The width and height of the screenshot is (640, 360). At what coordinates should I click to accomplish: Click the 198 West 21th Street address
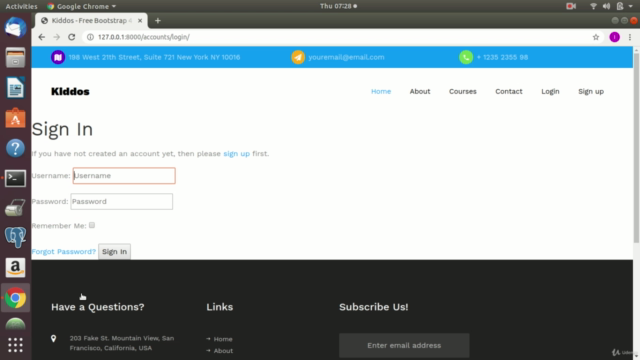(x=154, y=57)
